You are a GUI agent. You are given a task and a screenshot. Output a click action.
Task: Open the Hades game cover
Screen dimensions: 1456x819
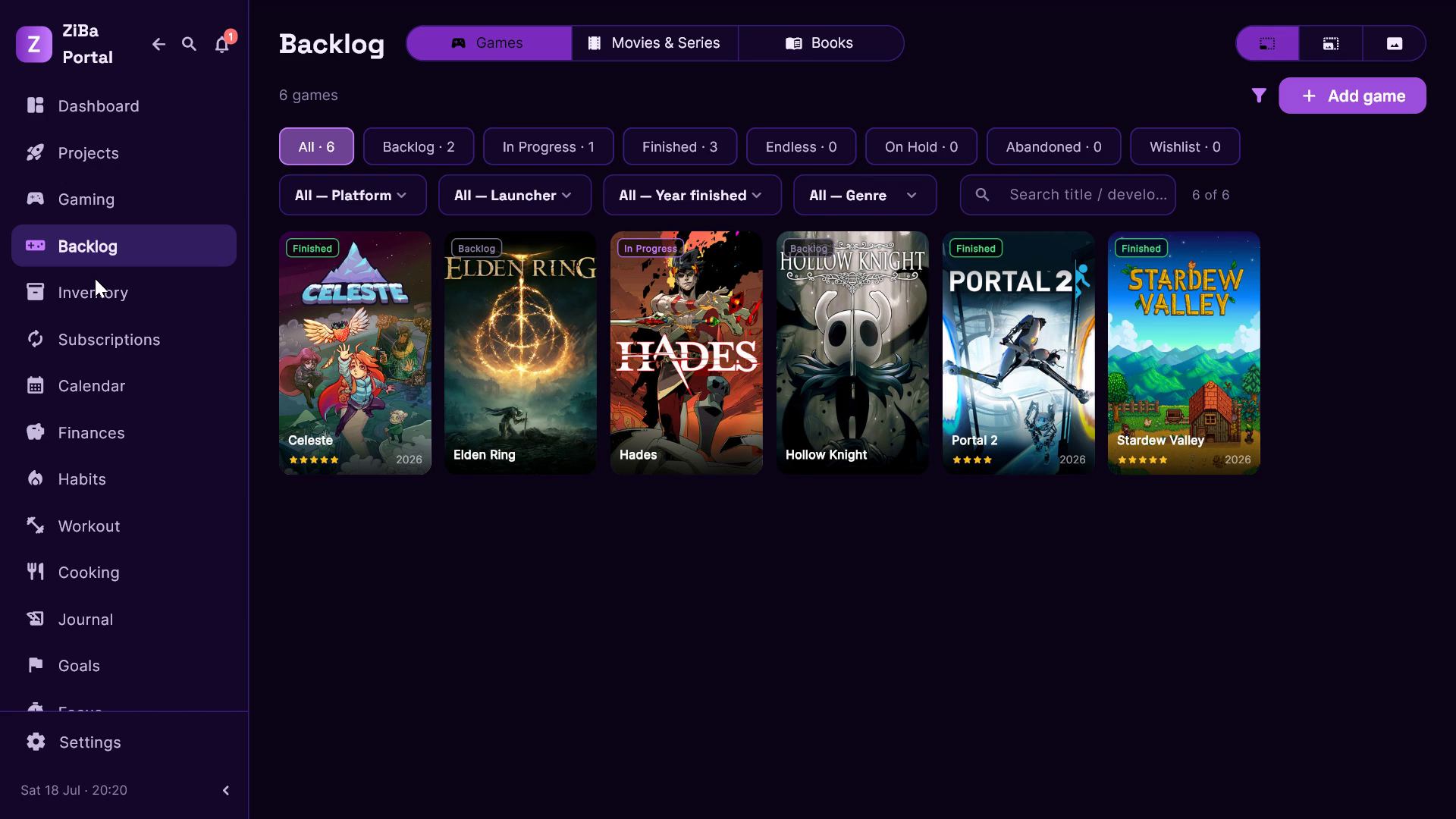686,353
